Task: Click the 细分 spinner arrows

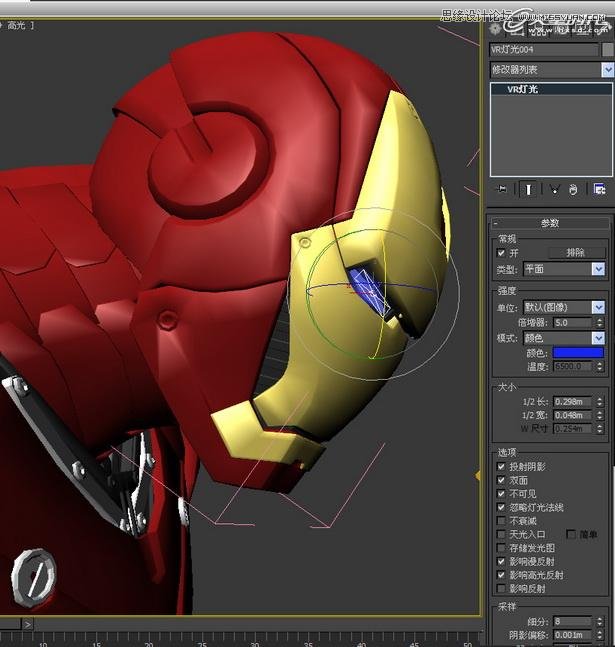Action: [600, 621]
